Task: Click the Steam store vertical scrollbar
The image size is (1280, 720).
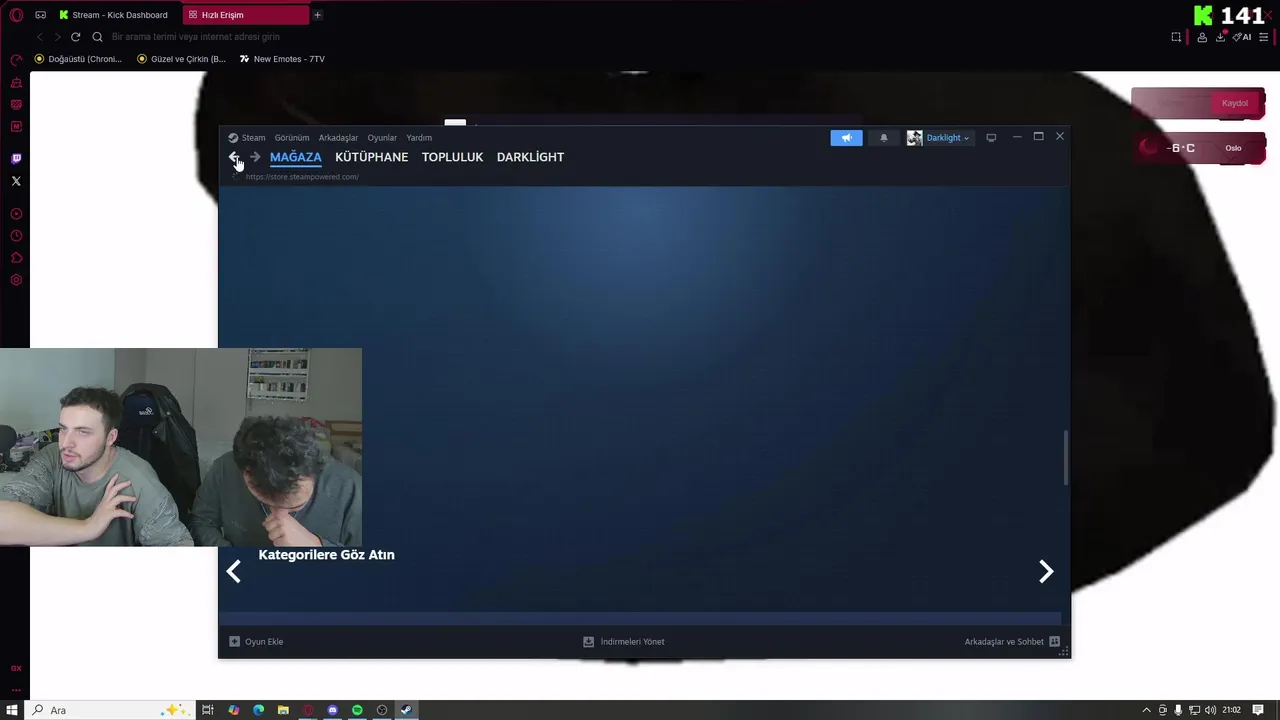Action: click(1066, 458)
